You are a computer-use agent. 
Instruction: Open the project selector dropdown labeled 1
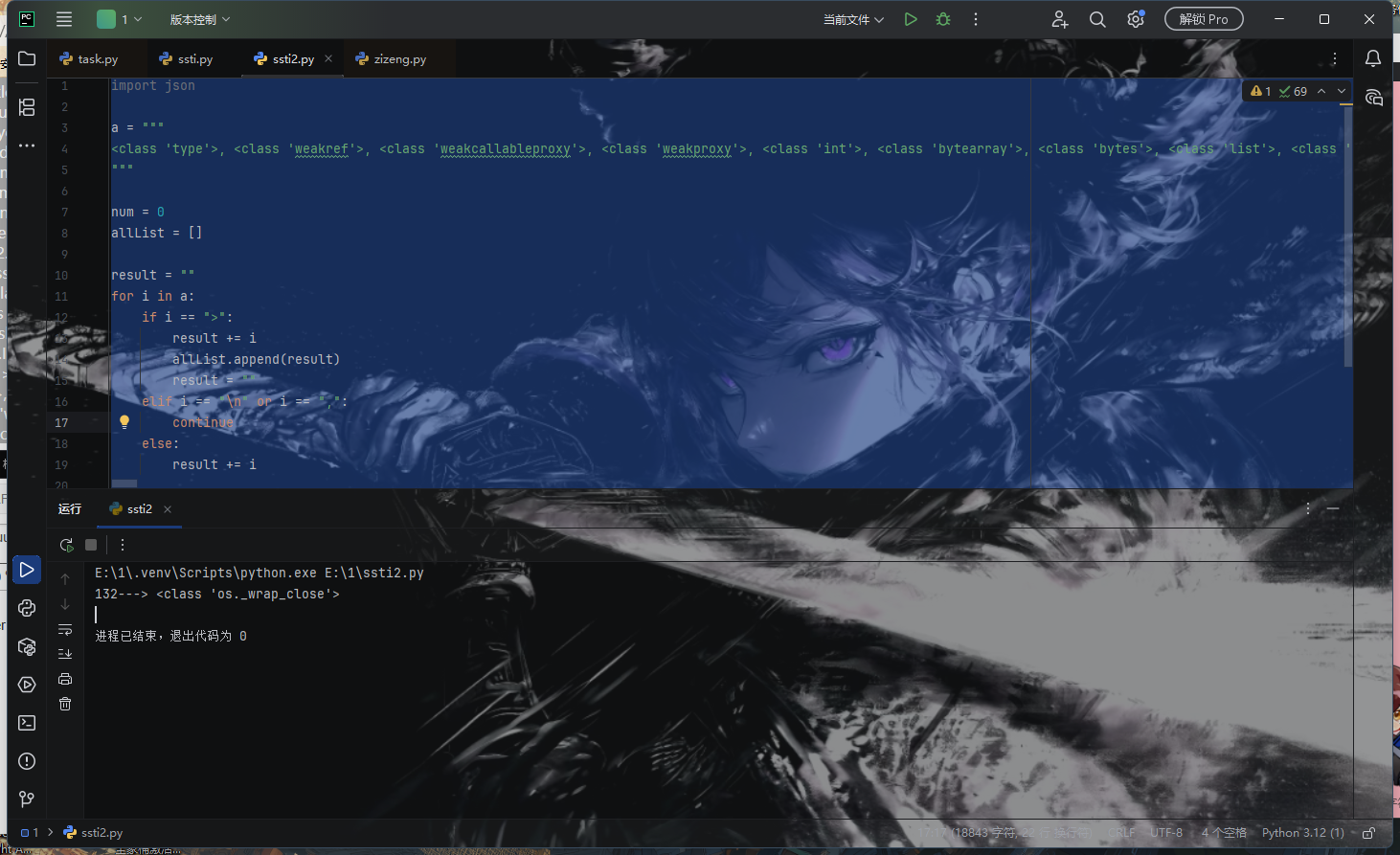click(120, 19)
